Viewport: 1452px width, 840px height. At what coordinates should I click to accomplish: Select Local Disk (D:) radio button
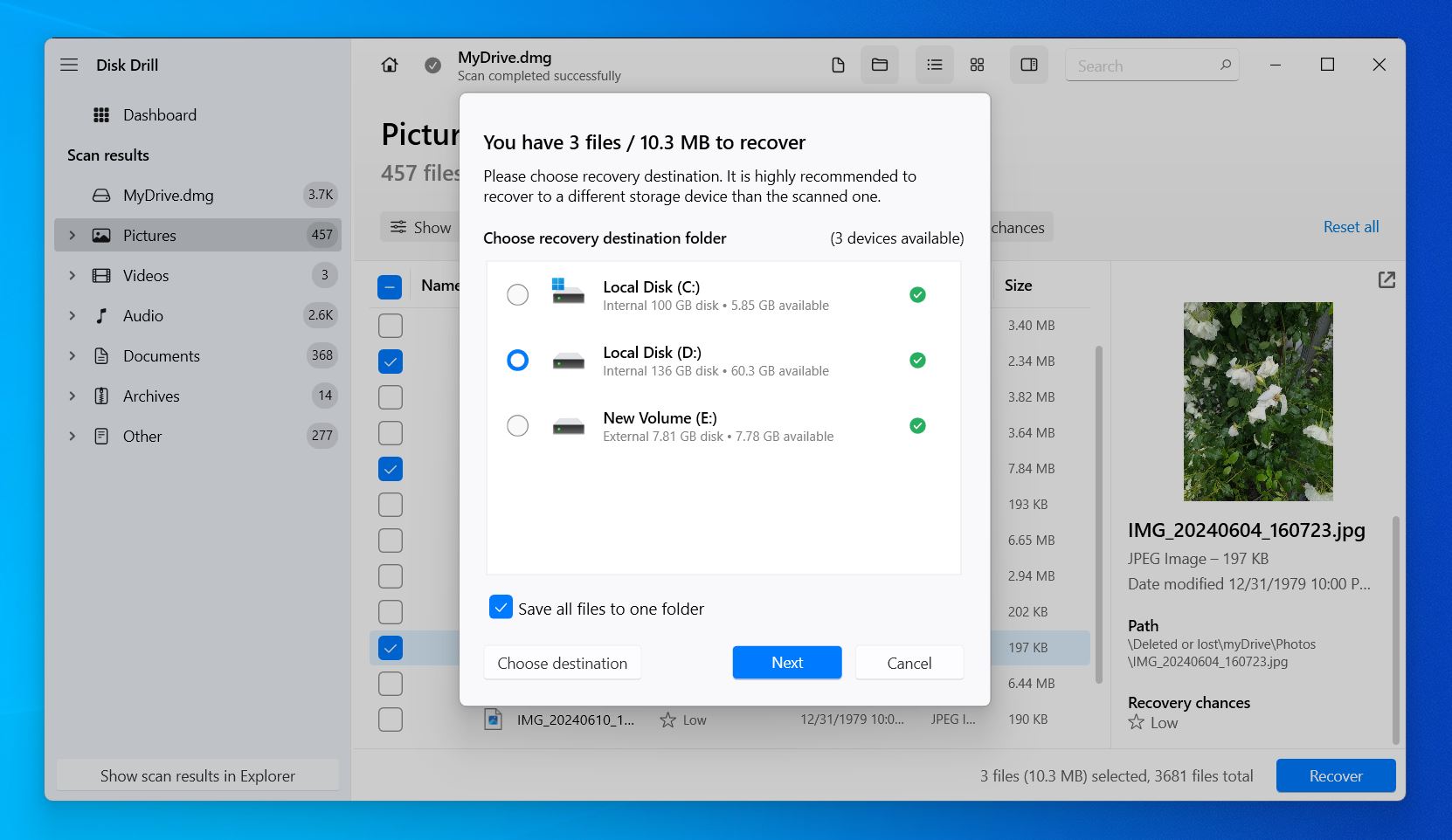point(518,360)
